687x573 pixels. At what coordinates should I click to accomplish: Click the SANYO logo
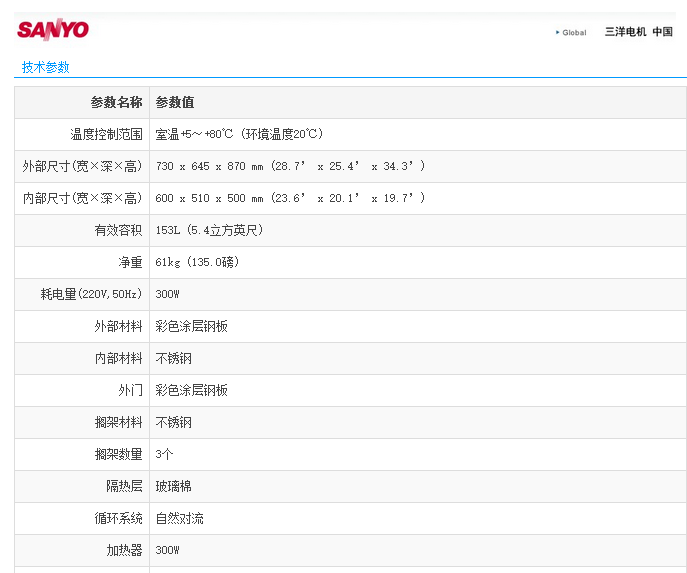coord(53,30)
